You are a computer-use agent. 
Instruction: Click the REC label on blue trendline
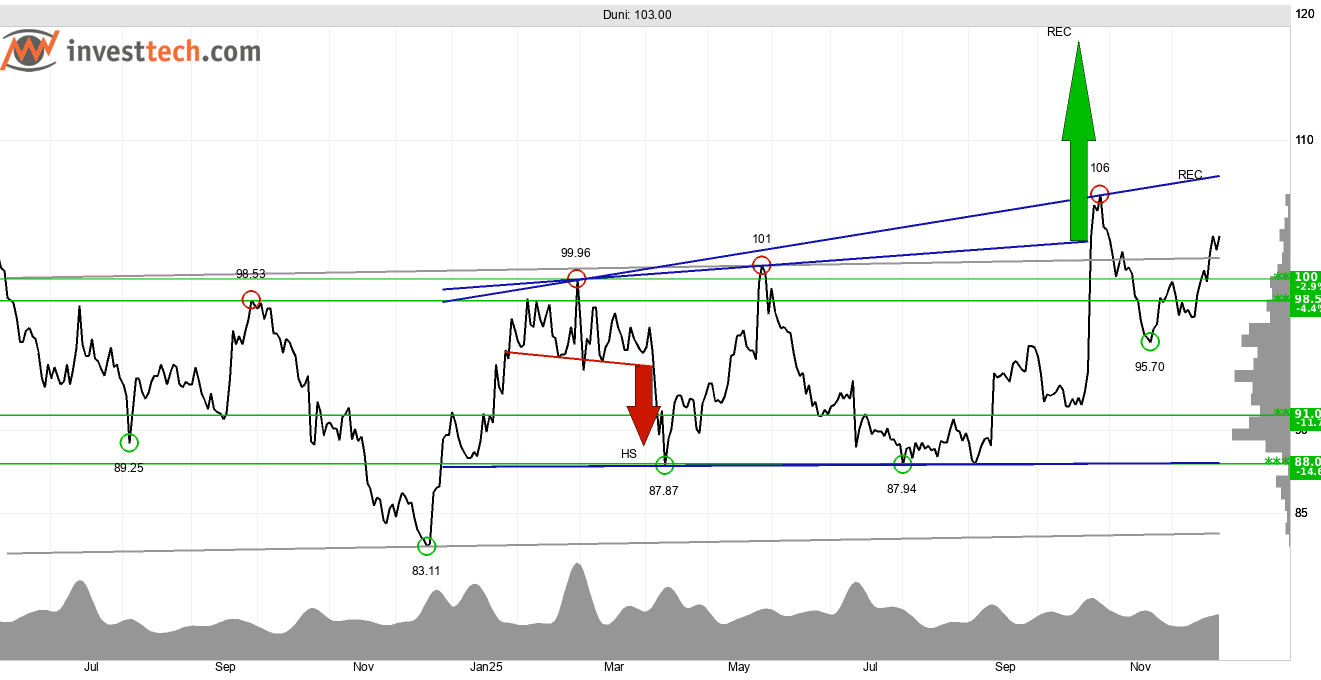1190,175
